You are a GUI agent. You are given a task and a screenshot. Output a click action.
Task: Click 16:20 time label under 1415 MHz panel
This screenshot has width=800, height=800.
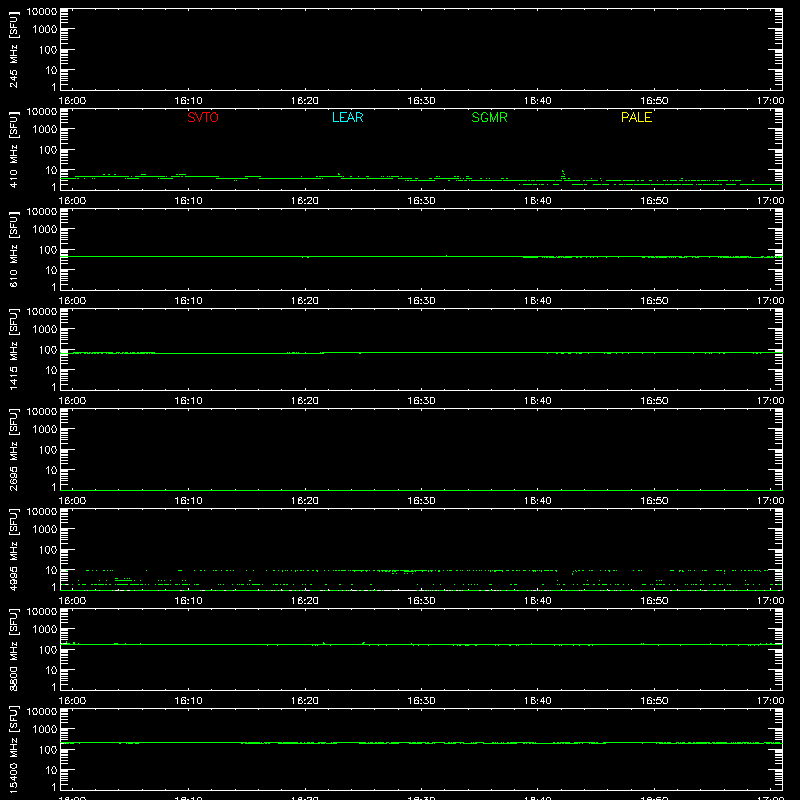(x=305, y=401)
